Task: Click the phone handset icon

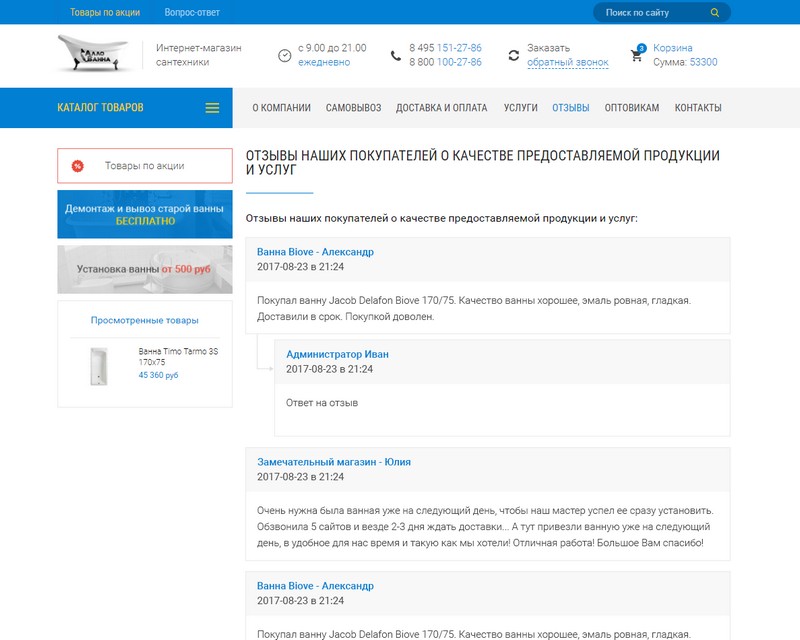Action: [x=396, y=55]
